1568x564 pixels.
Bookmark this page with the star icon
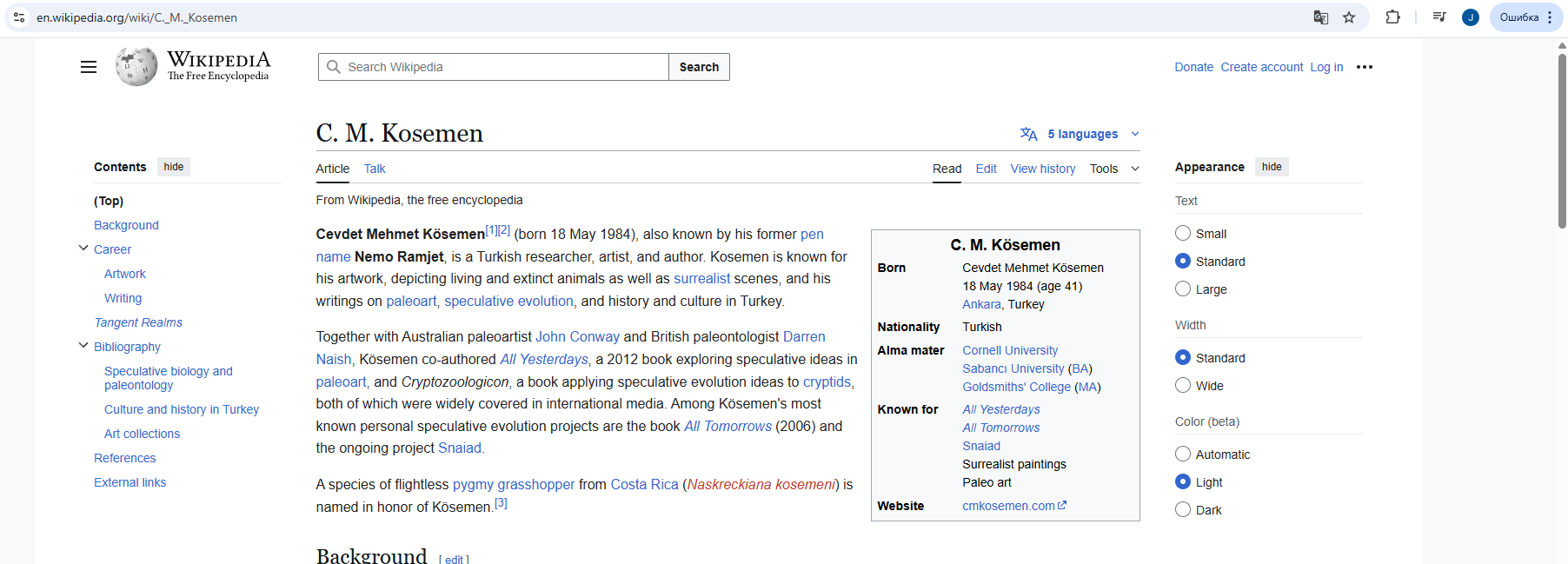point(1349,17)
